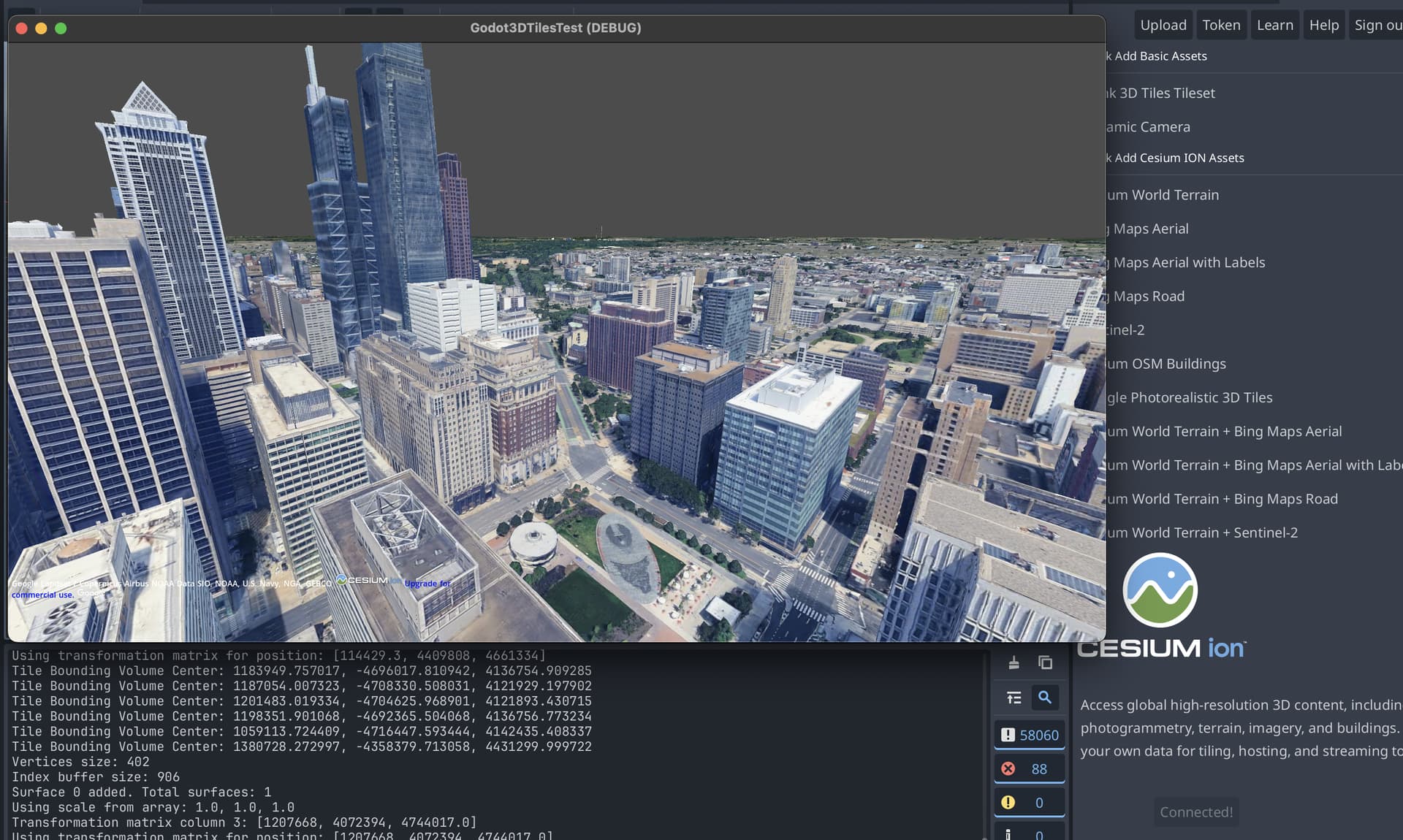Open the Upload button
Viewport: 1403px width, 840px height.
click(x=1163, y=25)
